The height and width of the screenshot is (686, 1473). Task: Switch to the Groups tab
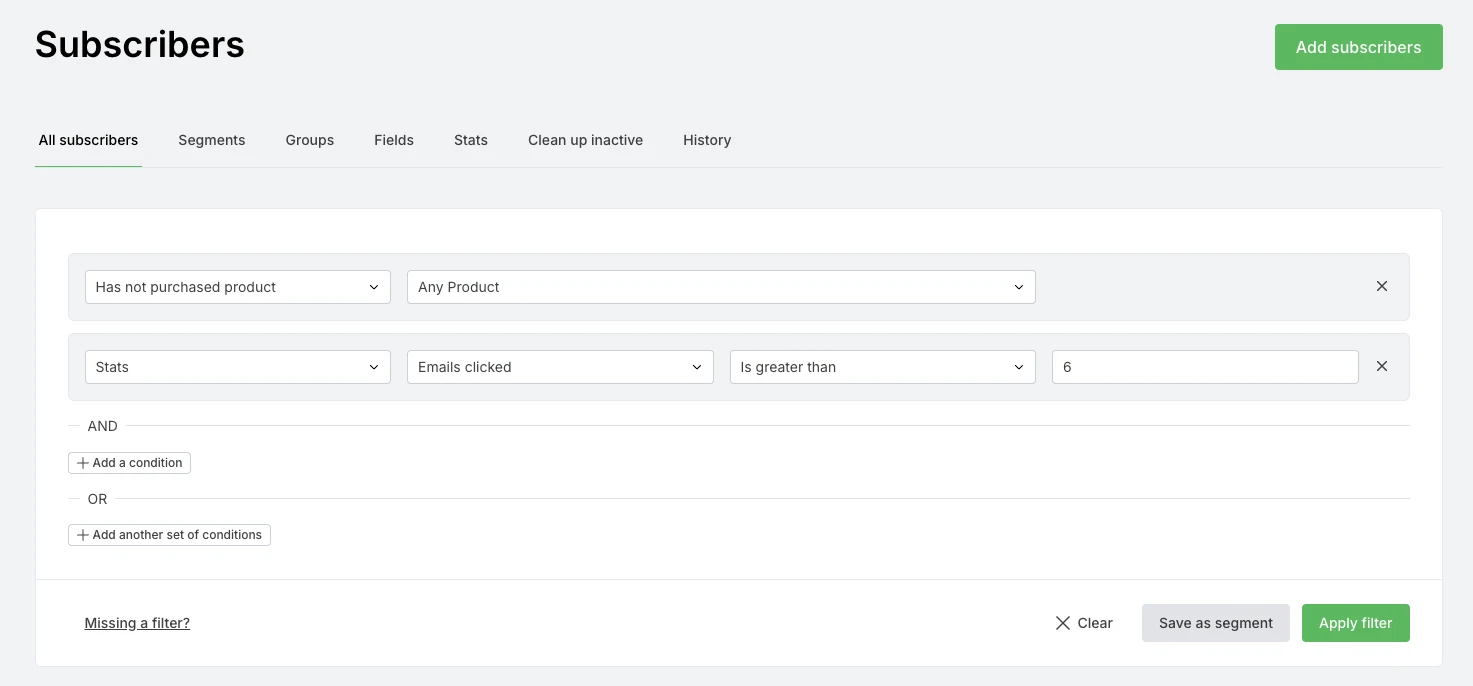click(309, 140)
